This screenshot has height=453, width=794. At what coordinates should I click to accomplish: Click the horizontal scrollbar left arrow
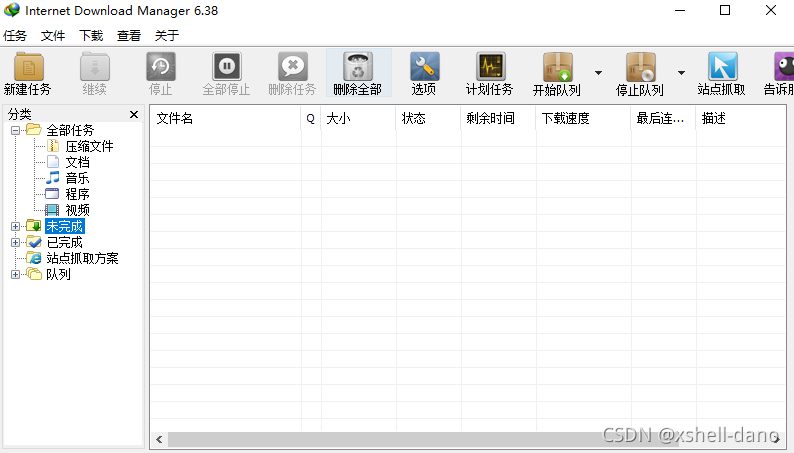160,439
